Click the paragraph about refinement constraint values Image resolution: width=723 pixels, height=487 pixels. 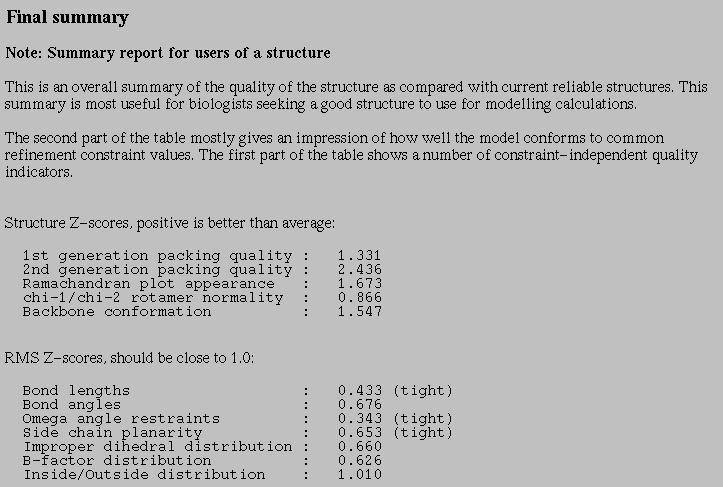coord(351,155)
